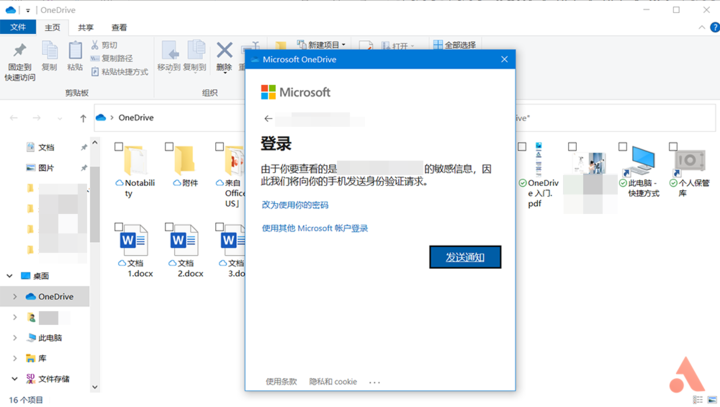Image resolution: width=720 pixels, height=407 pixels.
Task: Check the box for 文档 1.docx
Action: [118, 227]
